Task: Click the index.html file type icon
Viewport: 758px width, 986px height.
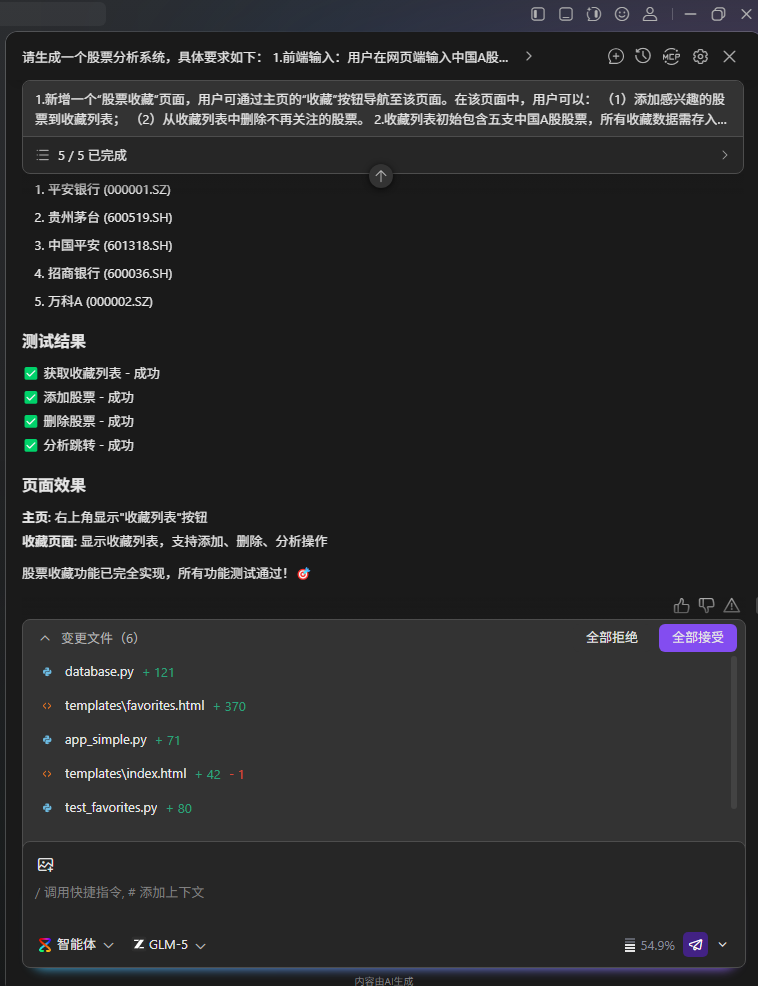Action: click(x=47, y=773)
